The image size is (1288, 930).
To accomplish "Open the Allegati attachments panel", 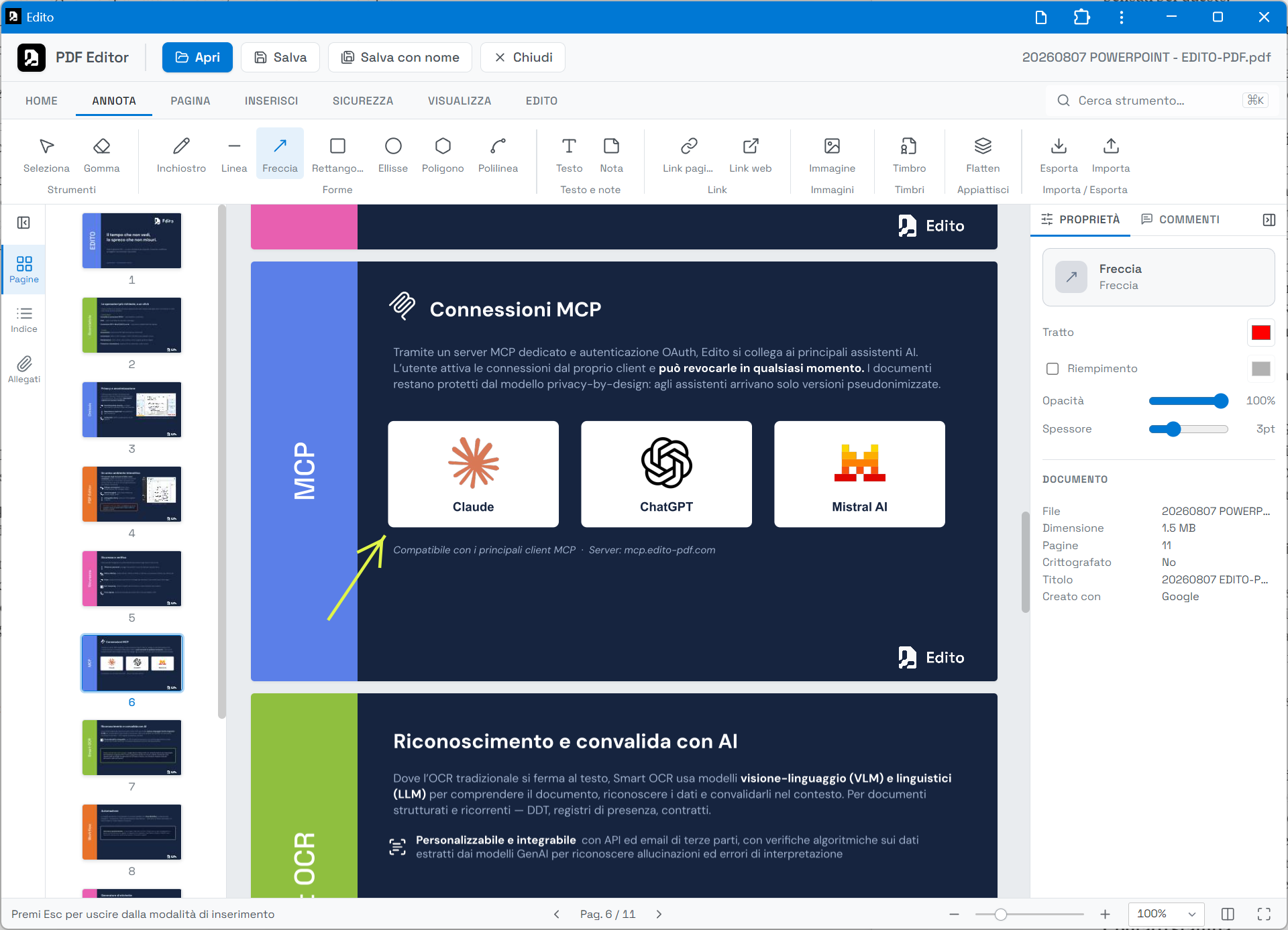I will 24,369.
